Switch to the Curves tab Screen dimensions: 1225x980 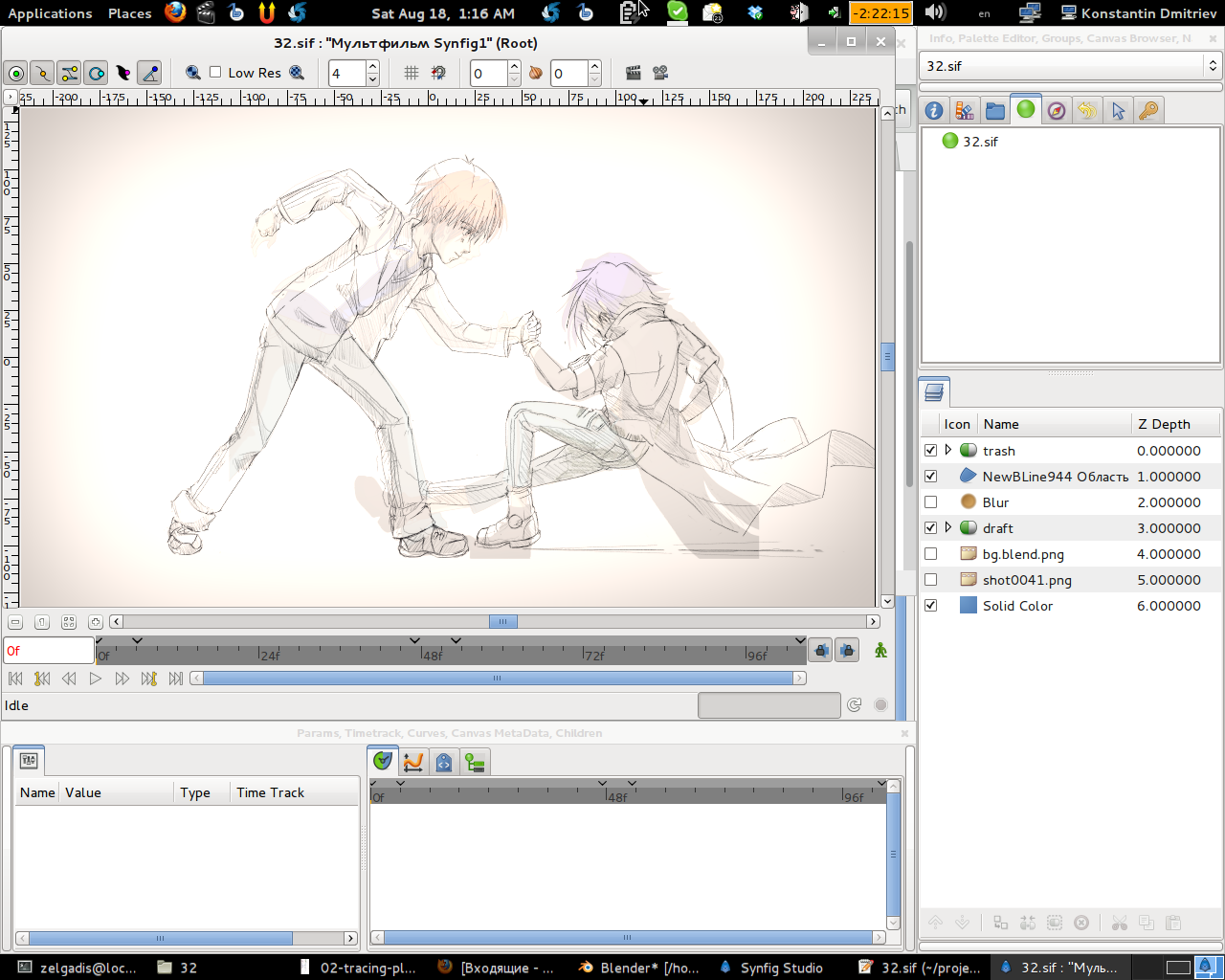tap(413, 762)
